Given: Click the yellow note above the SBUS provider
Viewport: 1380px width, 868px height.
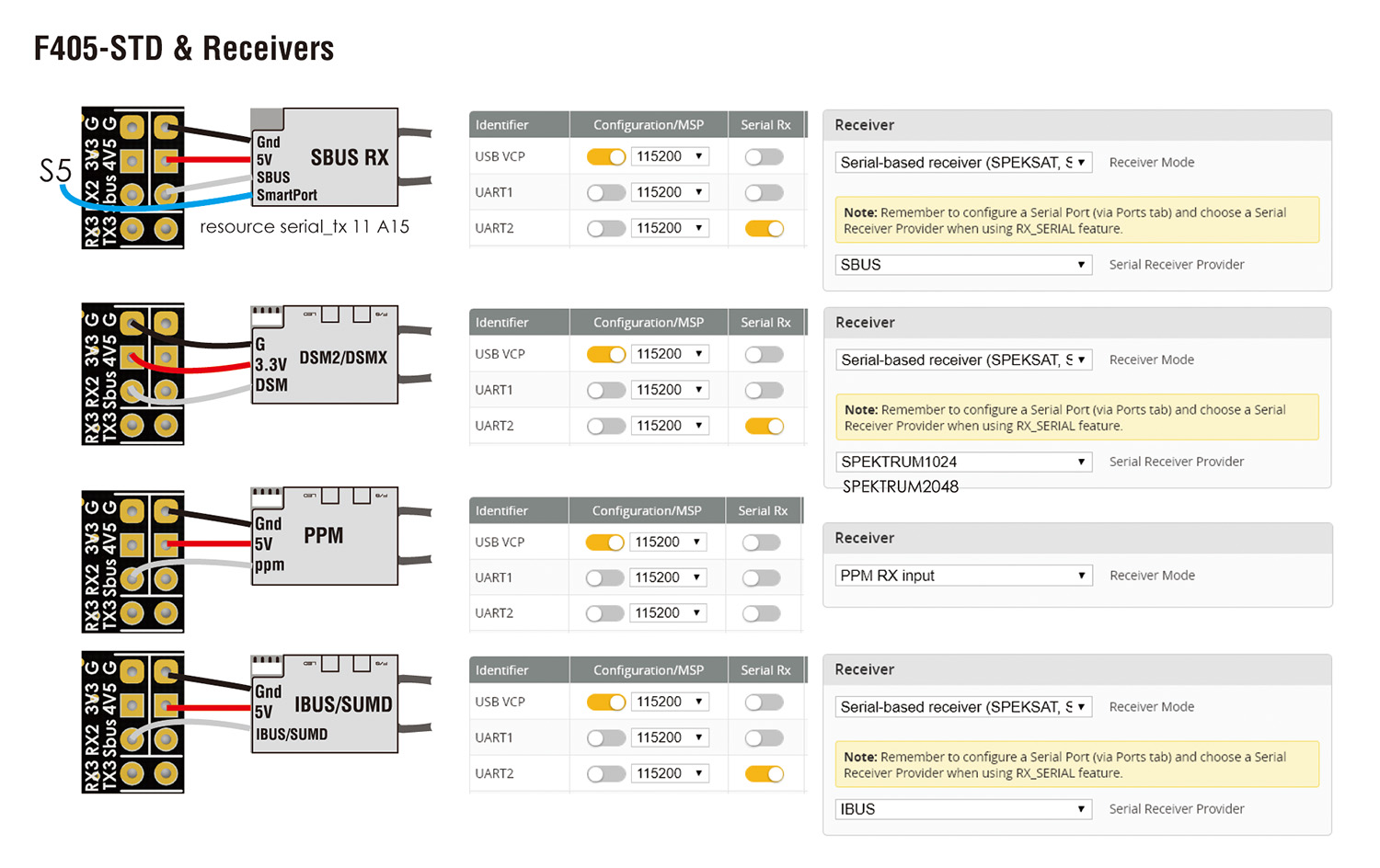Looking at the screenshot, I should [x=1076, y=221].
